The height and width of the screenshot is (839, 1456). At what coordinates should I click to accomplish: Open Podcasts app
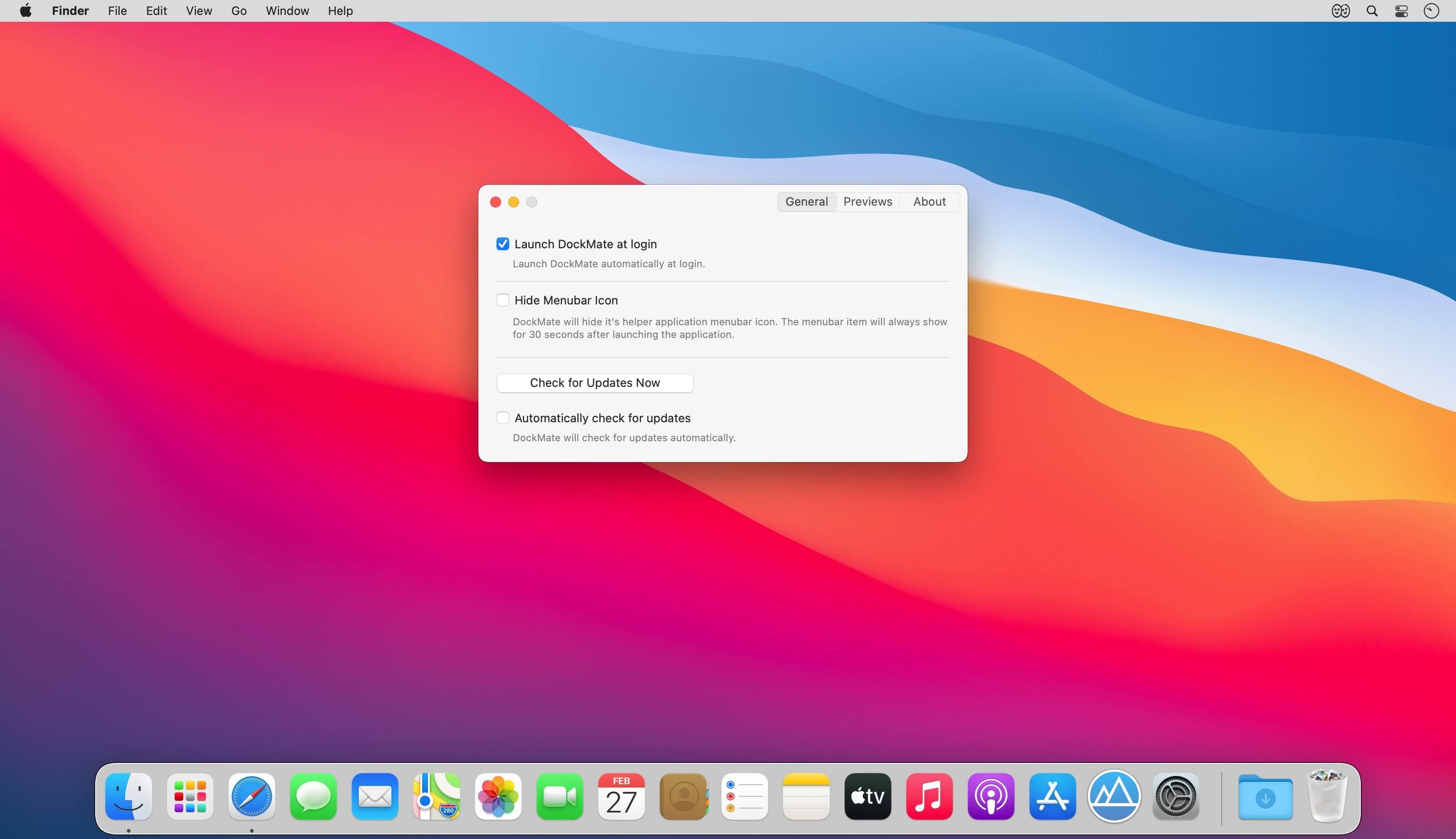tap(991, 795)
